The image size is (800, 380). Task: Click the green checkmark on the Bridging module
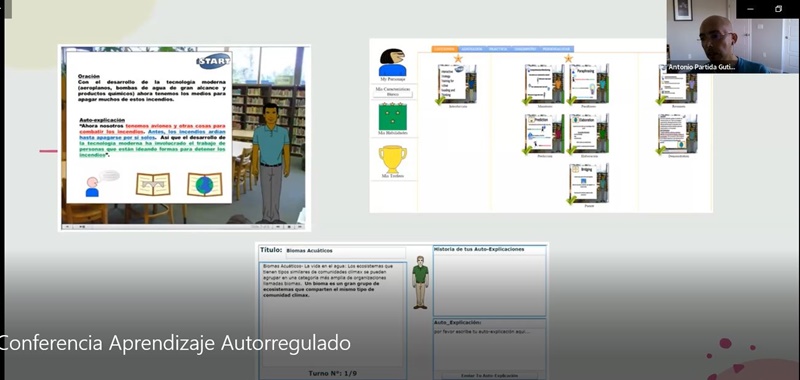tap(571, 200)
